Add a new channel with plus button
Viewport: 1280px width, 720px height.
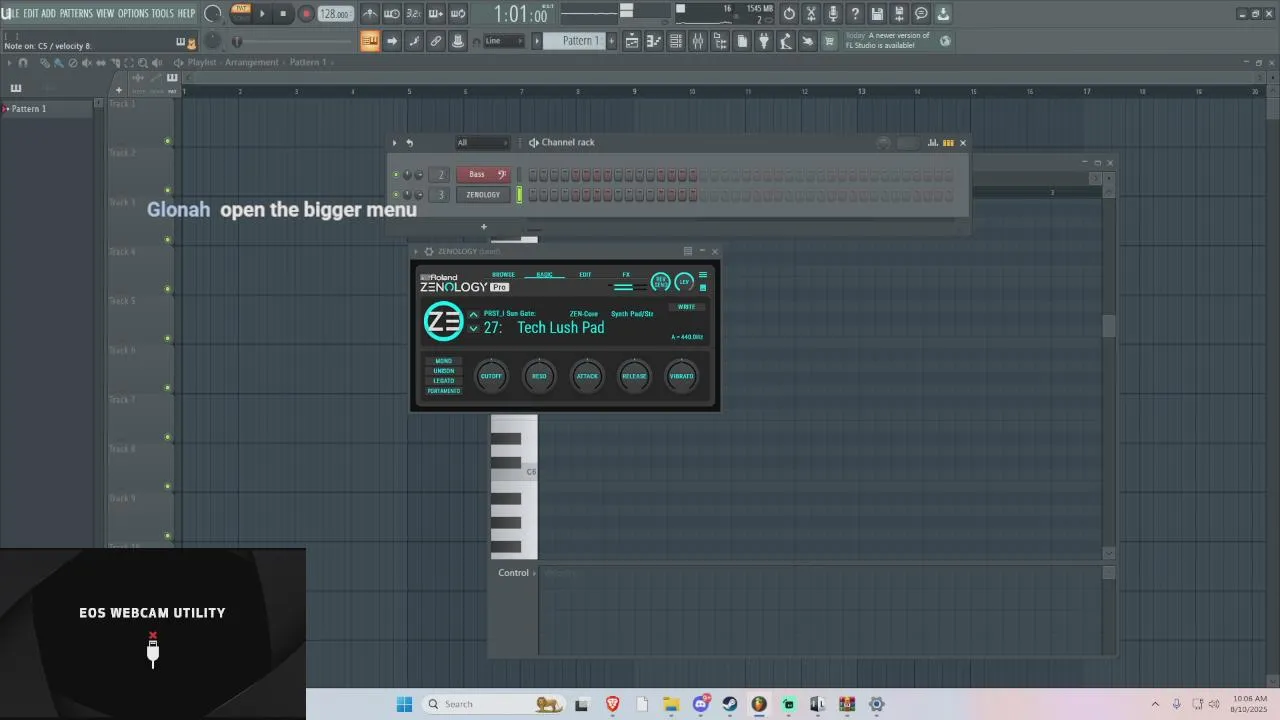(x=484, y=227)
